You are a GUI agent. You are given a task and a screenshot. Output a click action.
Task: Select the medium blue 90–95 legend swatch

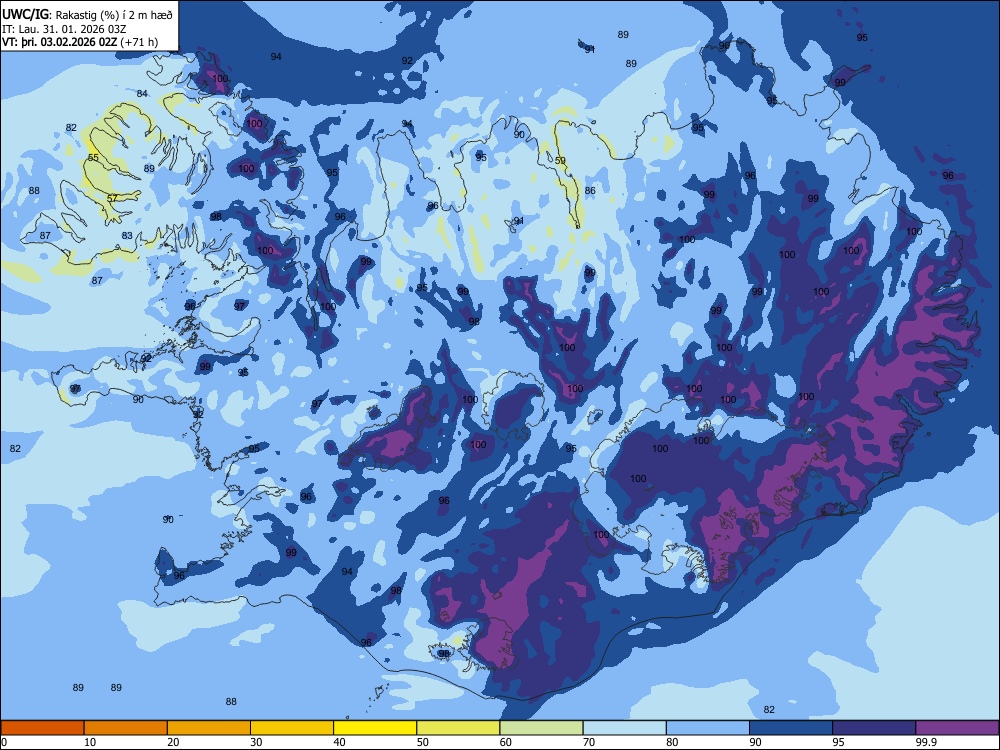(791, 728)
